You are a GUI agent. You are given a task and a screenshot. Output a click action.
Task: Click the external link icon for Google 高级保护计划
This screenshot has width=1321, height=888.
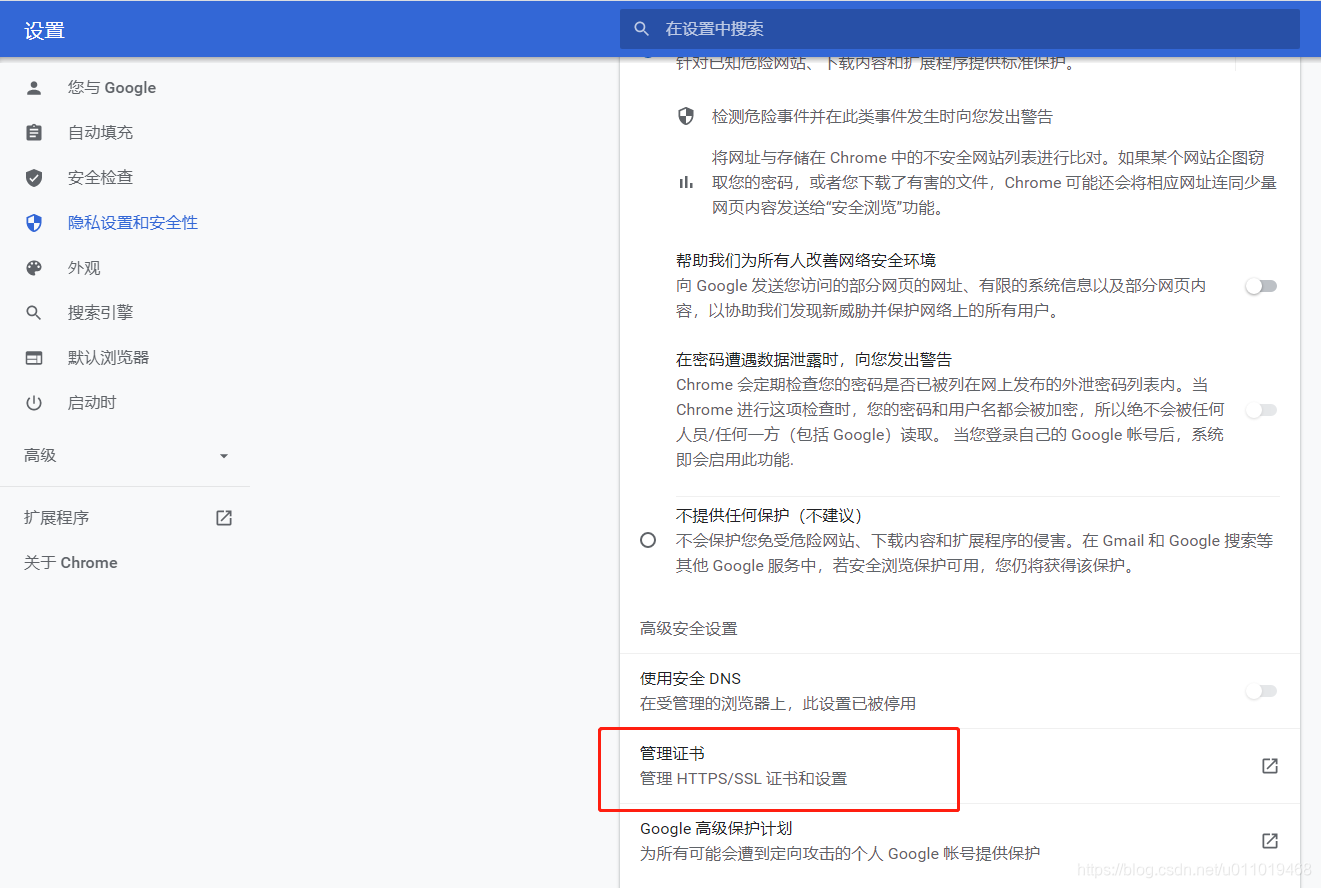point(1270,841)
